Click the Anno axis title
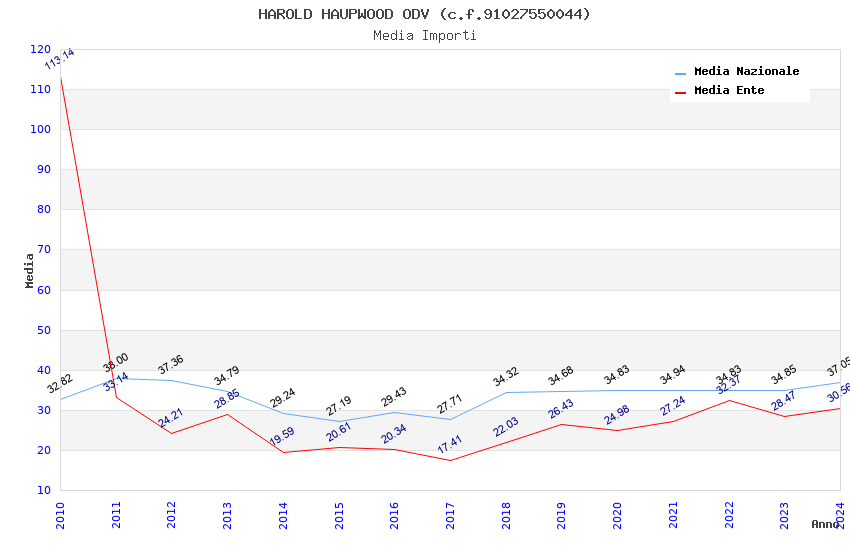The height and width of the screenshot is (550, 850). point(825,524)
